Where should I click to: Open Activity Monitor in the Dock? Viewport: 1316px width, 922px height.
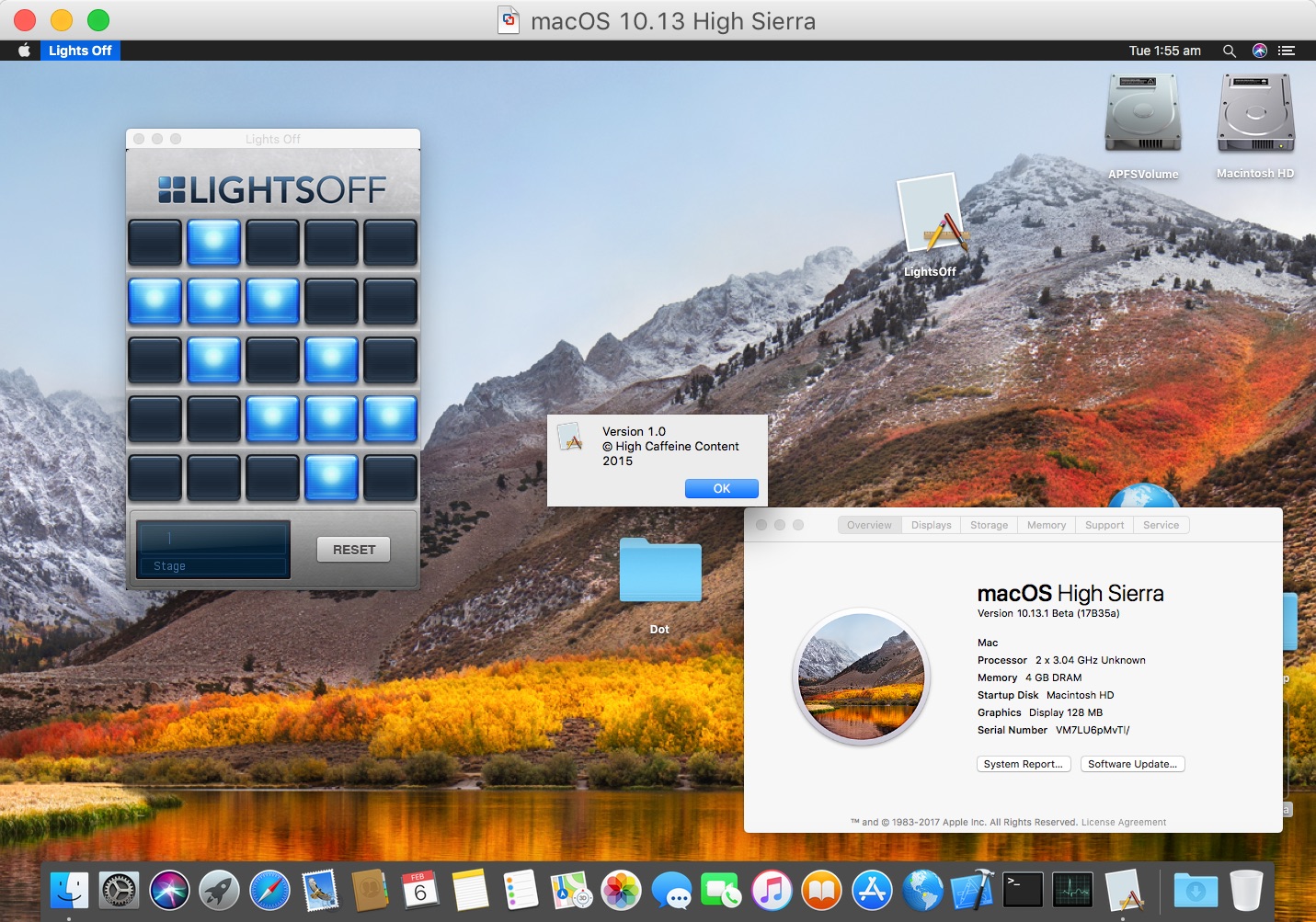[1072, 890]
